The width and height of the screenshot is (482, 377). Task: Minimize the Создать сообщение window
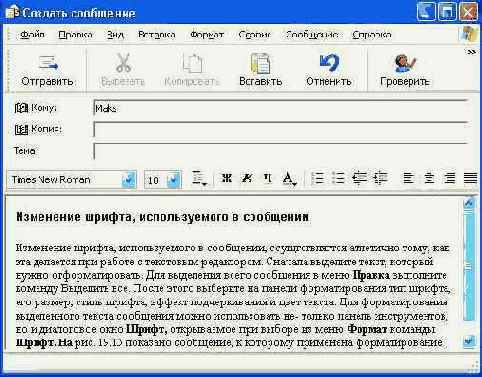pyautogui.click(x=426, y=12)
